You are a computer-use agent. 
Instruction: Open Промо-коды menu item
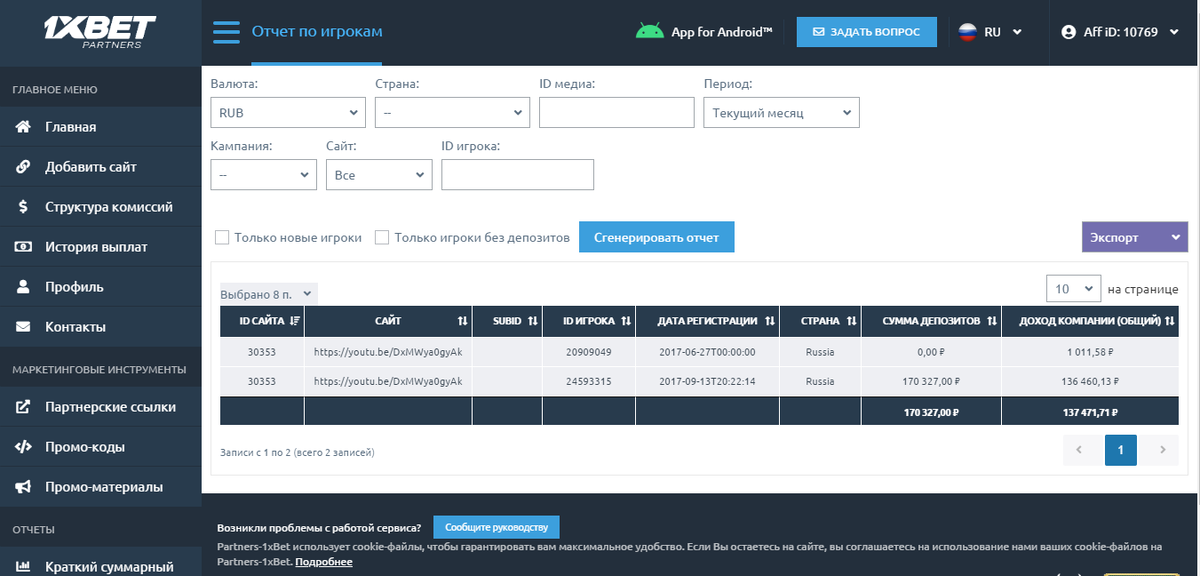point(100,447)
